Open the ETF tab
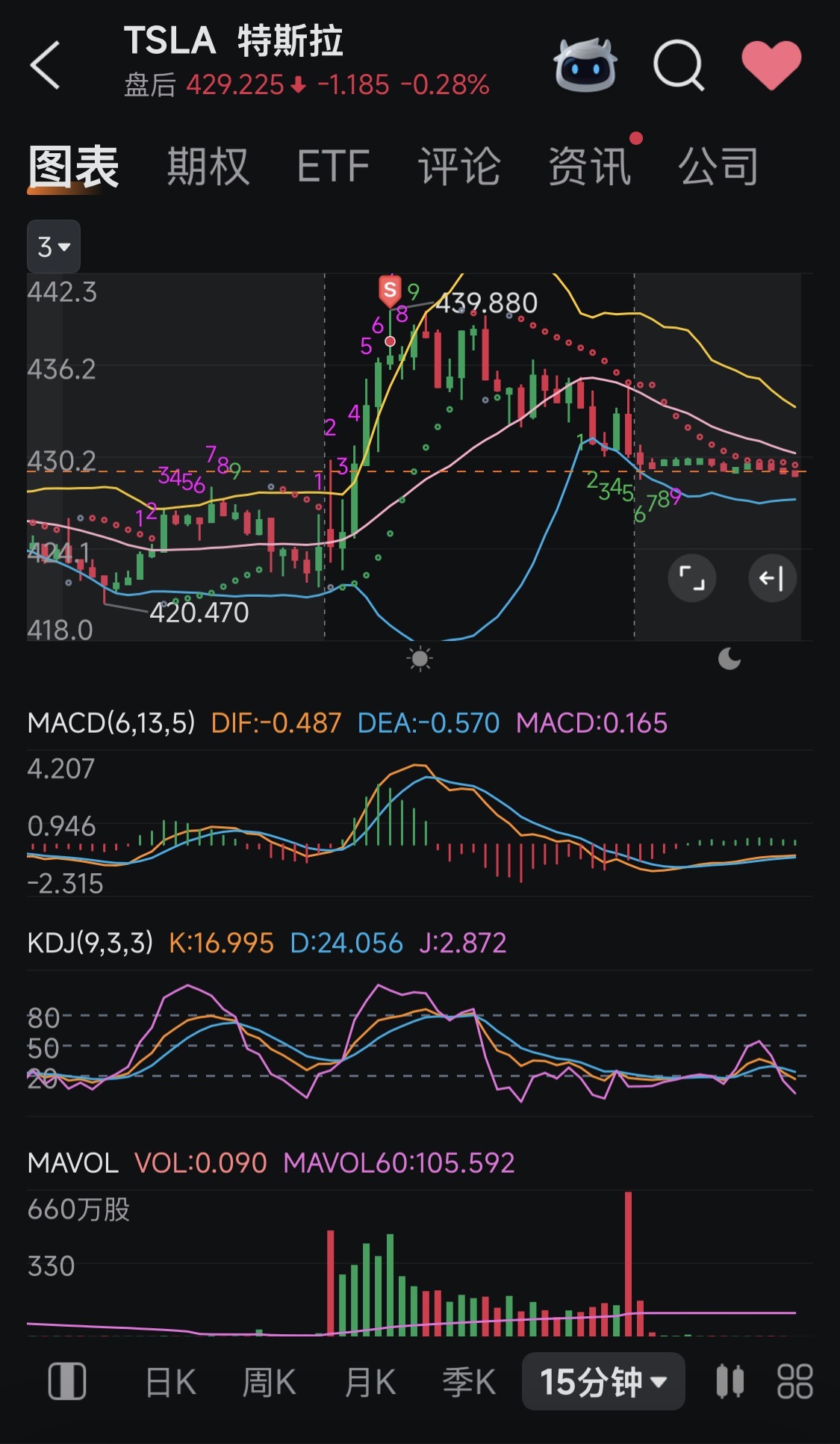This screenshot has height=1444, width=840. [333, 166]
